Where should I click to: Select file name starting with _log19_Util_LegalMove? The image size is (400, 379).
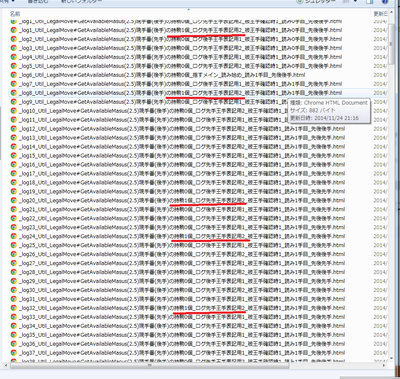[182, 191]
